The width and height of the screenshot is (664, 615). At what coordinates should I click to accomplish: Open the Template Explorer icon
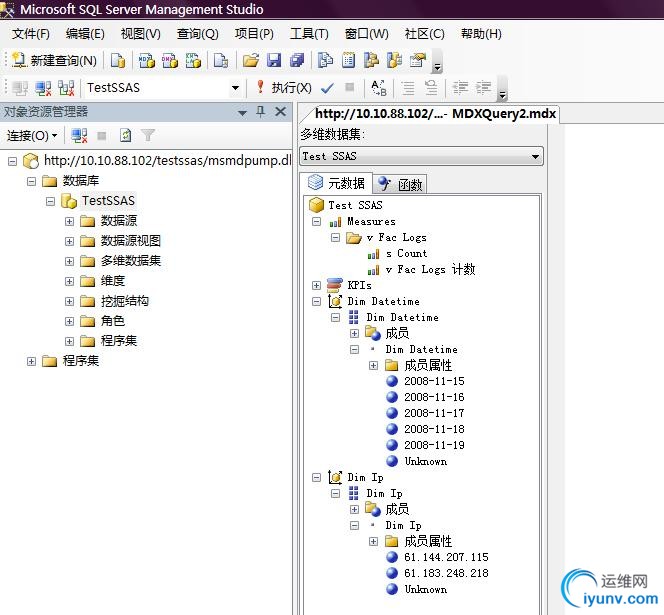pos(394,61)
